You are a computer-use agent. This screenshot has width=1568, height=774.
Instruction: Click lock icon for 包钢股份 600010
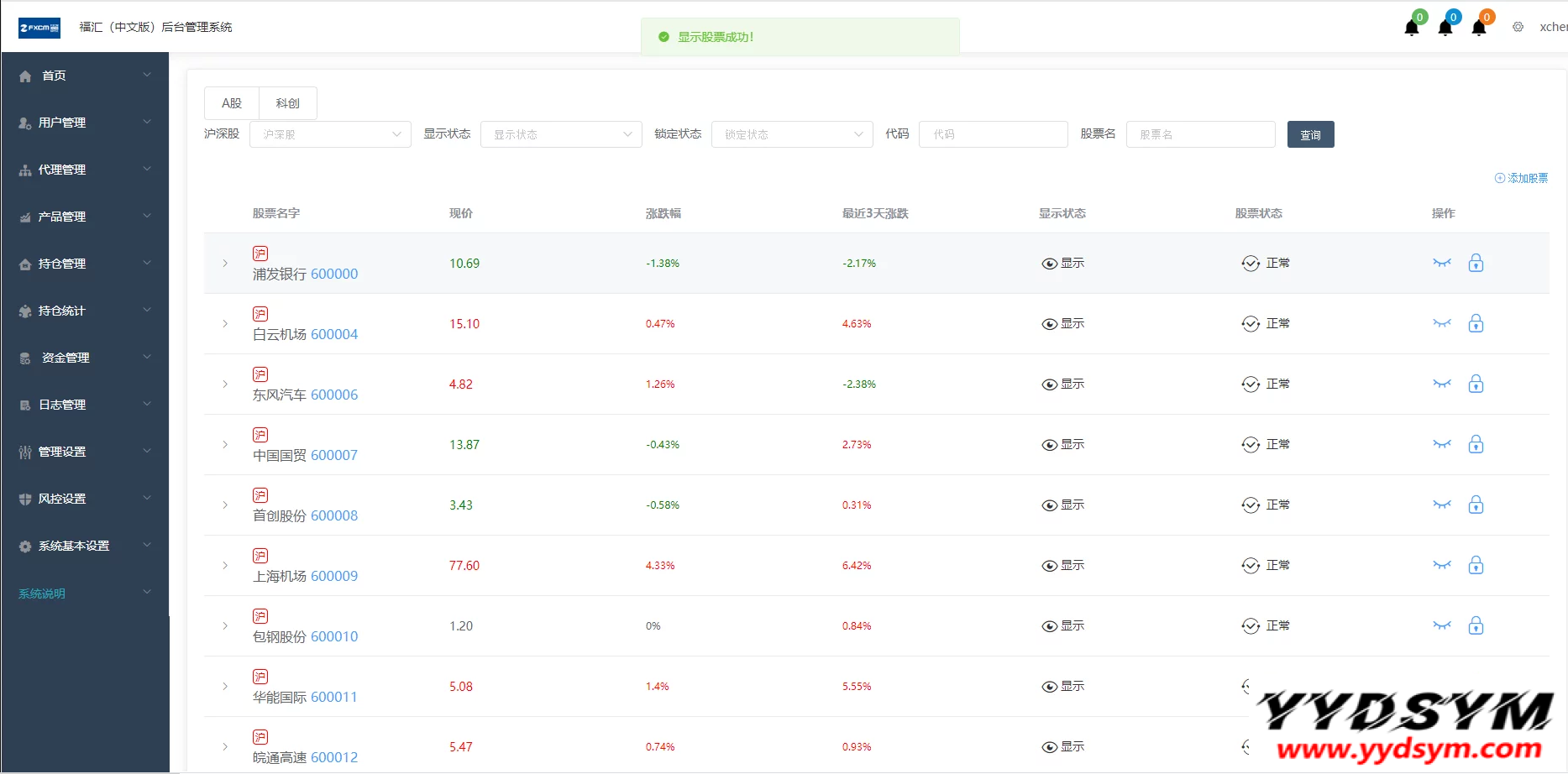pyautogui.click(x=1476, y=625)
